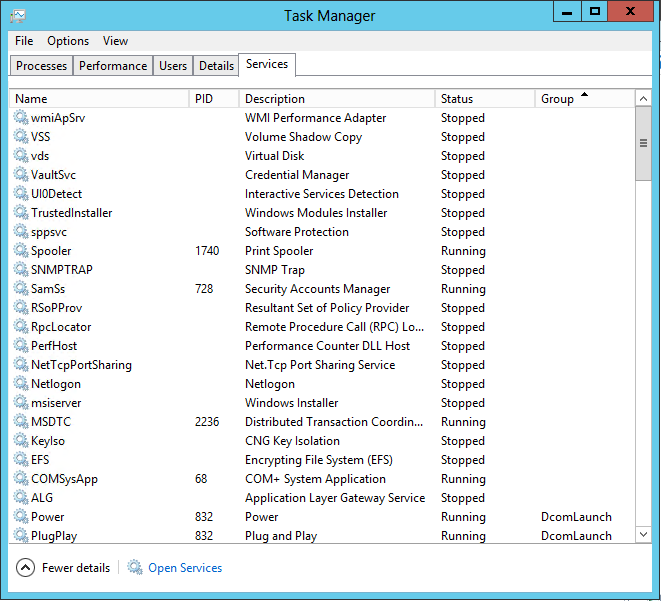Click PID value 1740
The width and height of the screenshot is (661, 601).
coord(207,251)
